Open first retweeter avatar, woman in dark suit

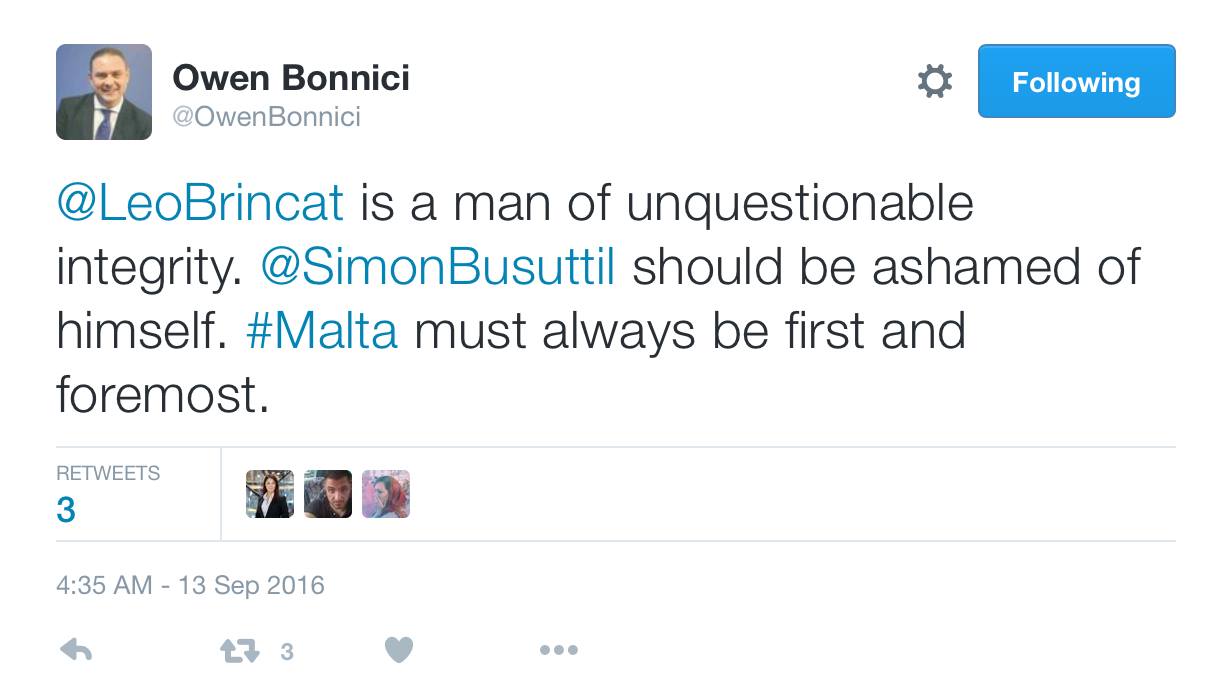coord(270,494)
